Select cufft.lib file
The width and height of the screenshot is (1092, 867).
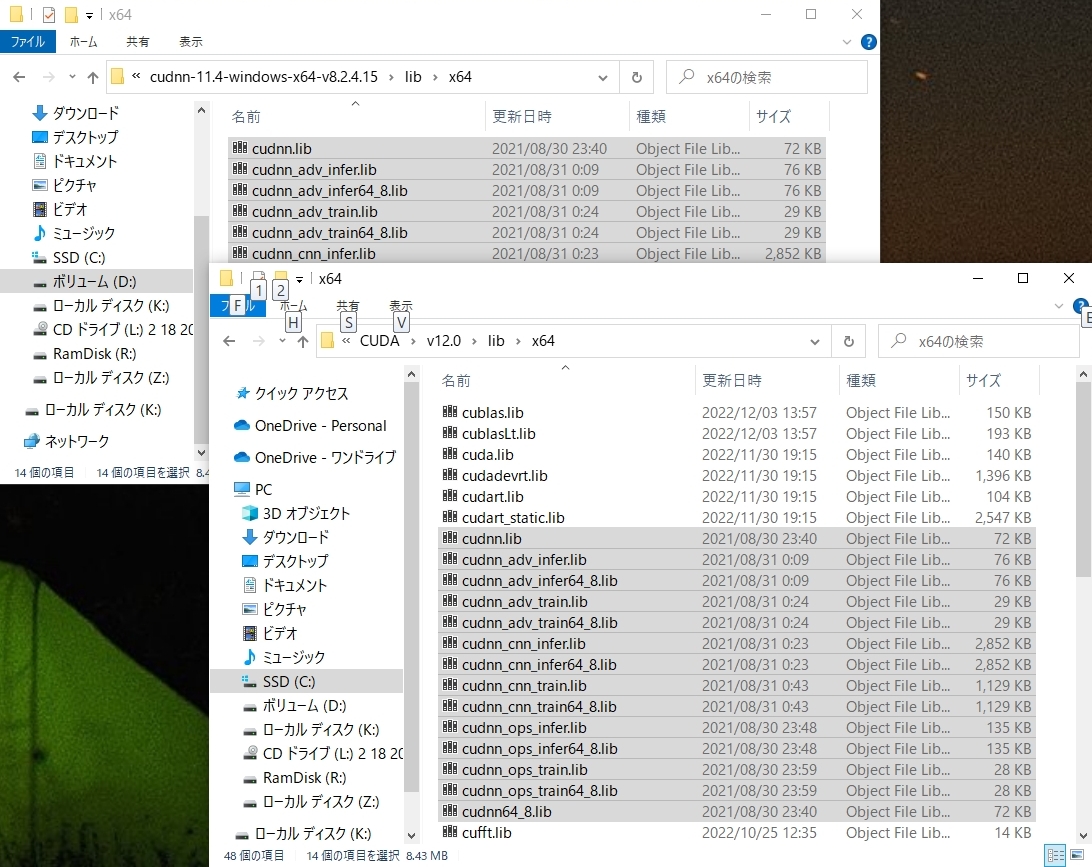tap(737, 833)
